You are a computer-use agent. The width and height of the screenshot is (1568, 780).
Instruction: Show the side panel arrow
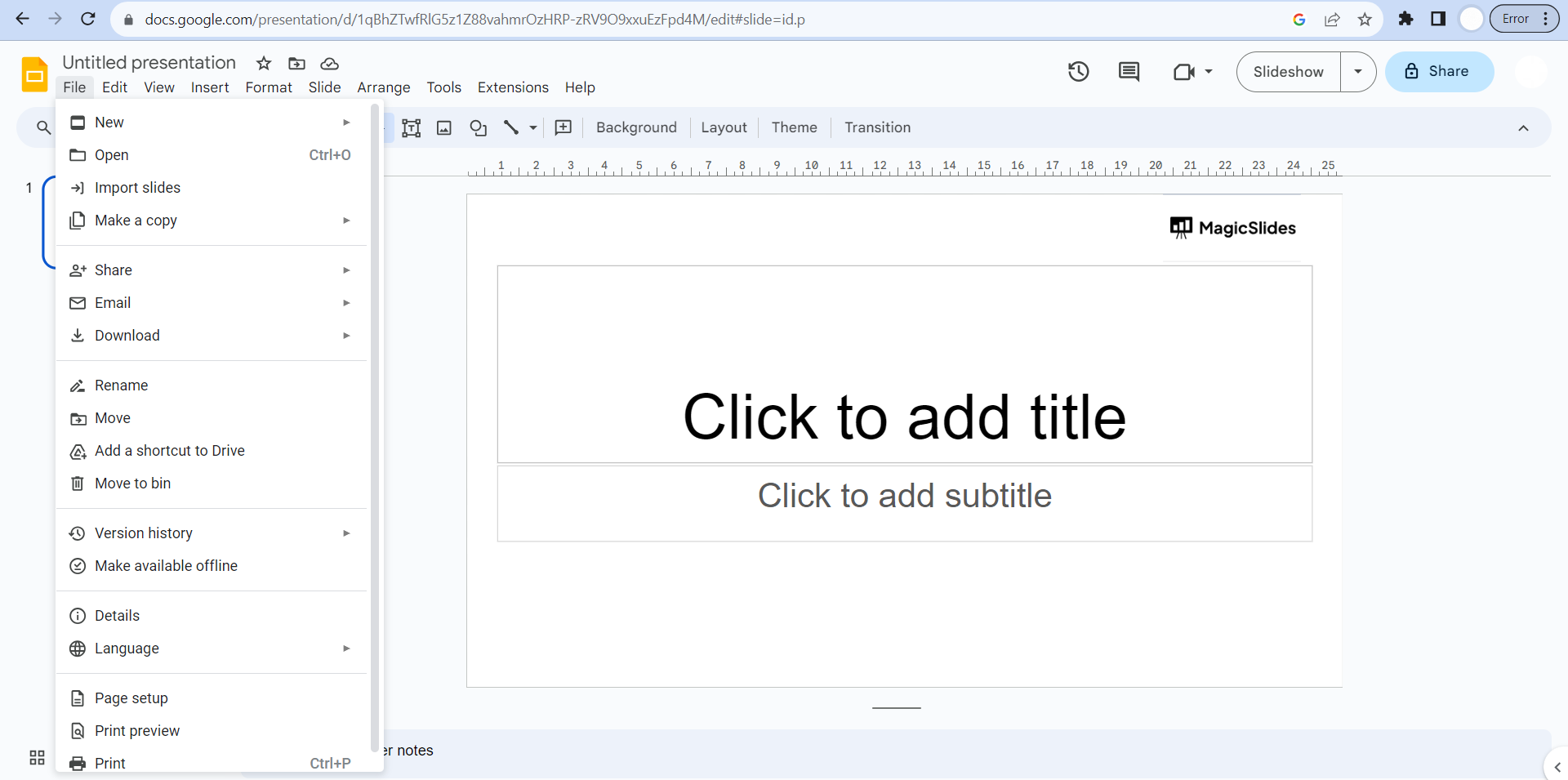click(1557, 767)
